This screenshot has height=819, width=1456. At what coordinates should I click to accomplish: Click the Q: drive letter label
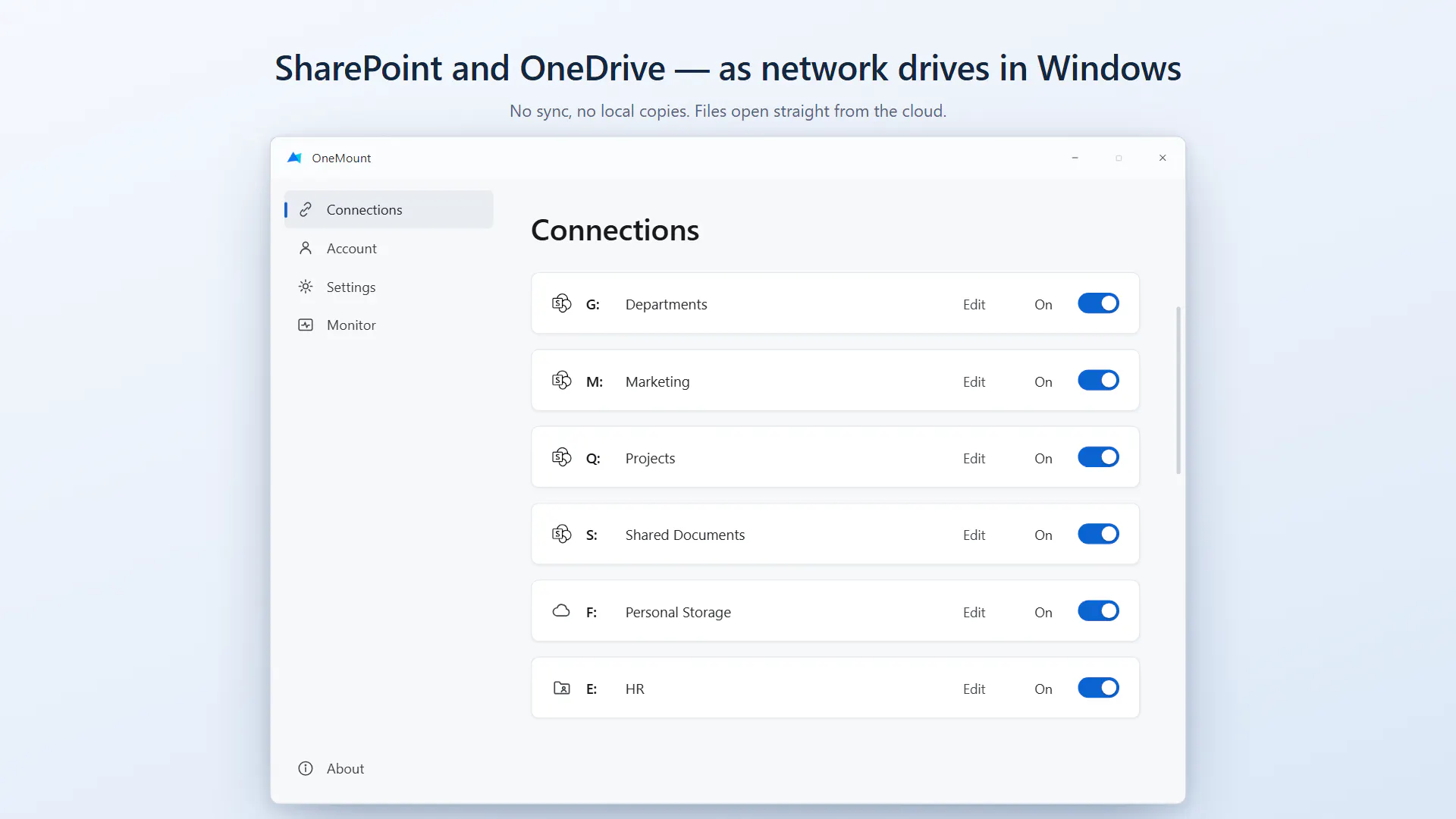(x=593, y=458)
